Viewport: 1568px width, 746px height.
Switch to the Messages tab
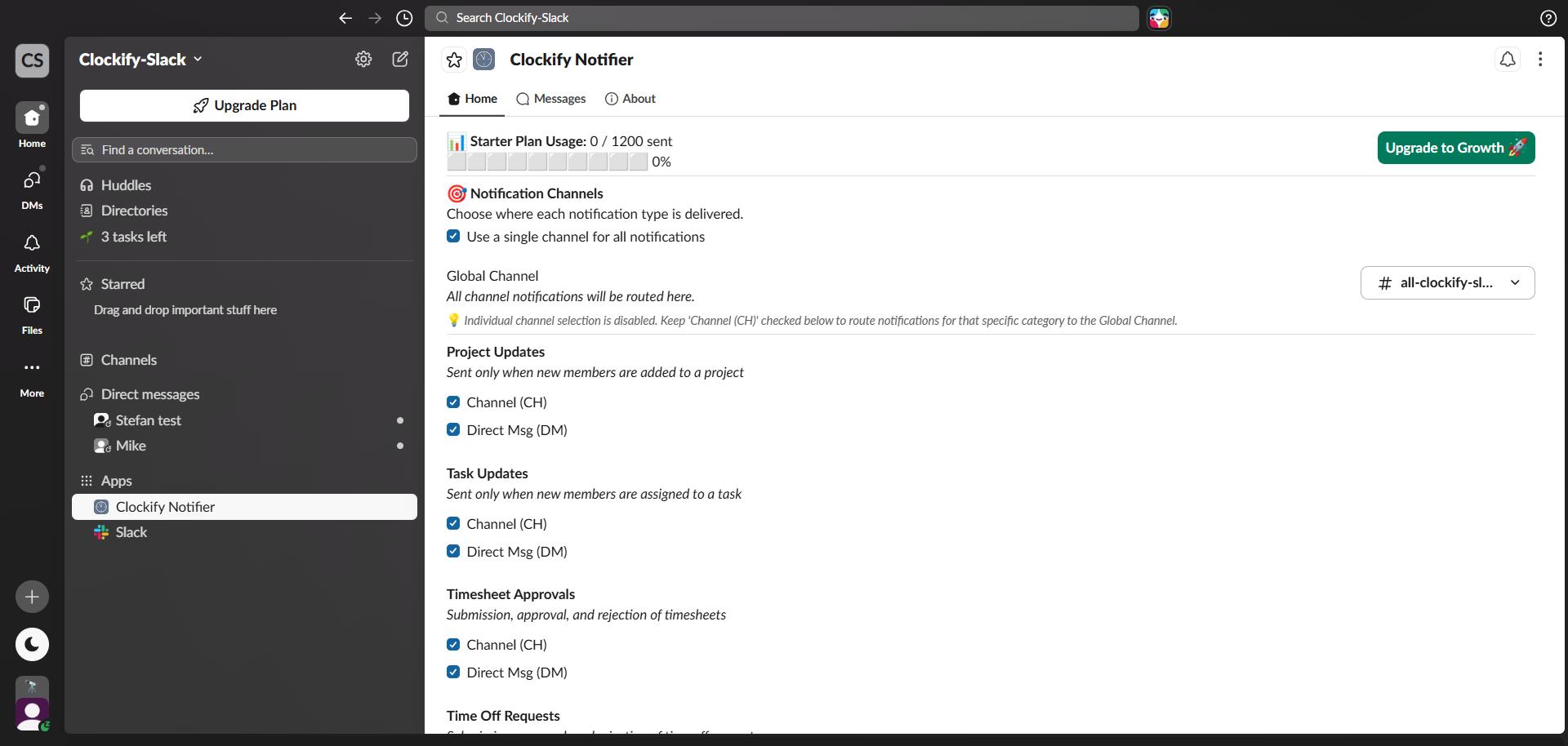(551, 99)
